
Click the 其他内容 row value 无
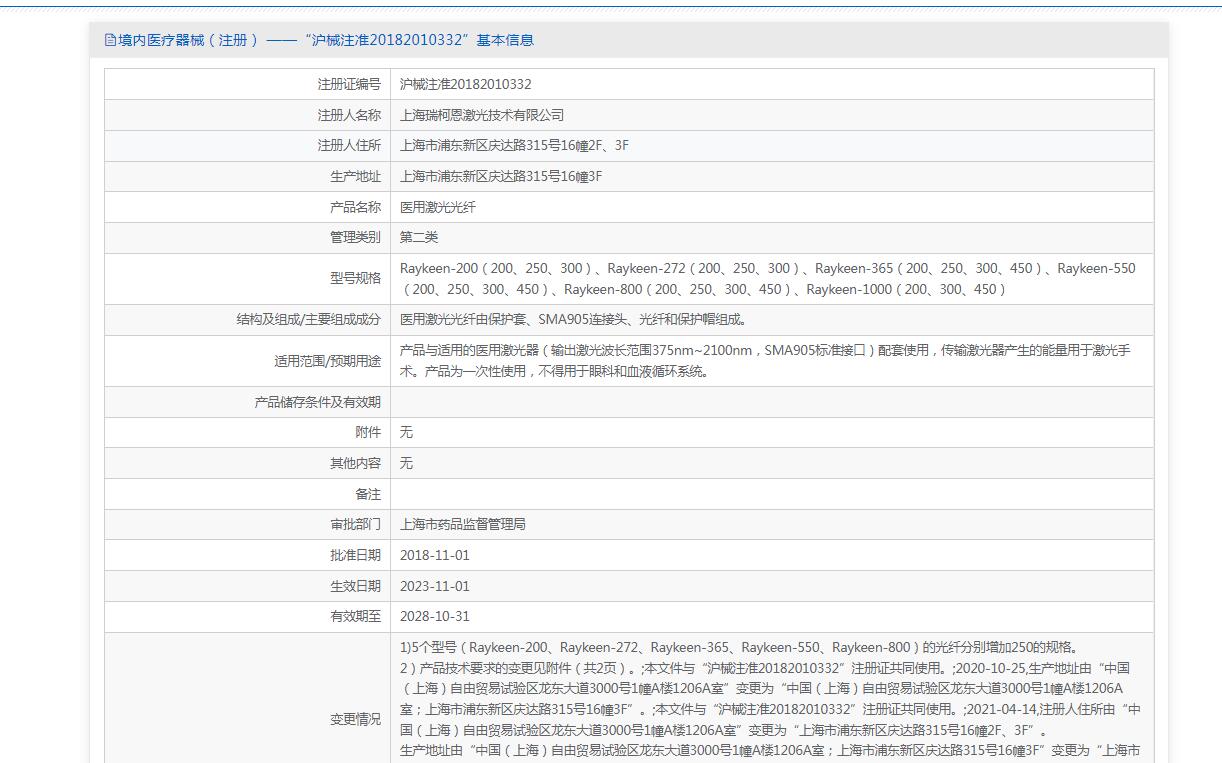pos(406,463)
